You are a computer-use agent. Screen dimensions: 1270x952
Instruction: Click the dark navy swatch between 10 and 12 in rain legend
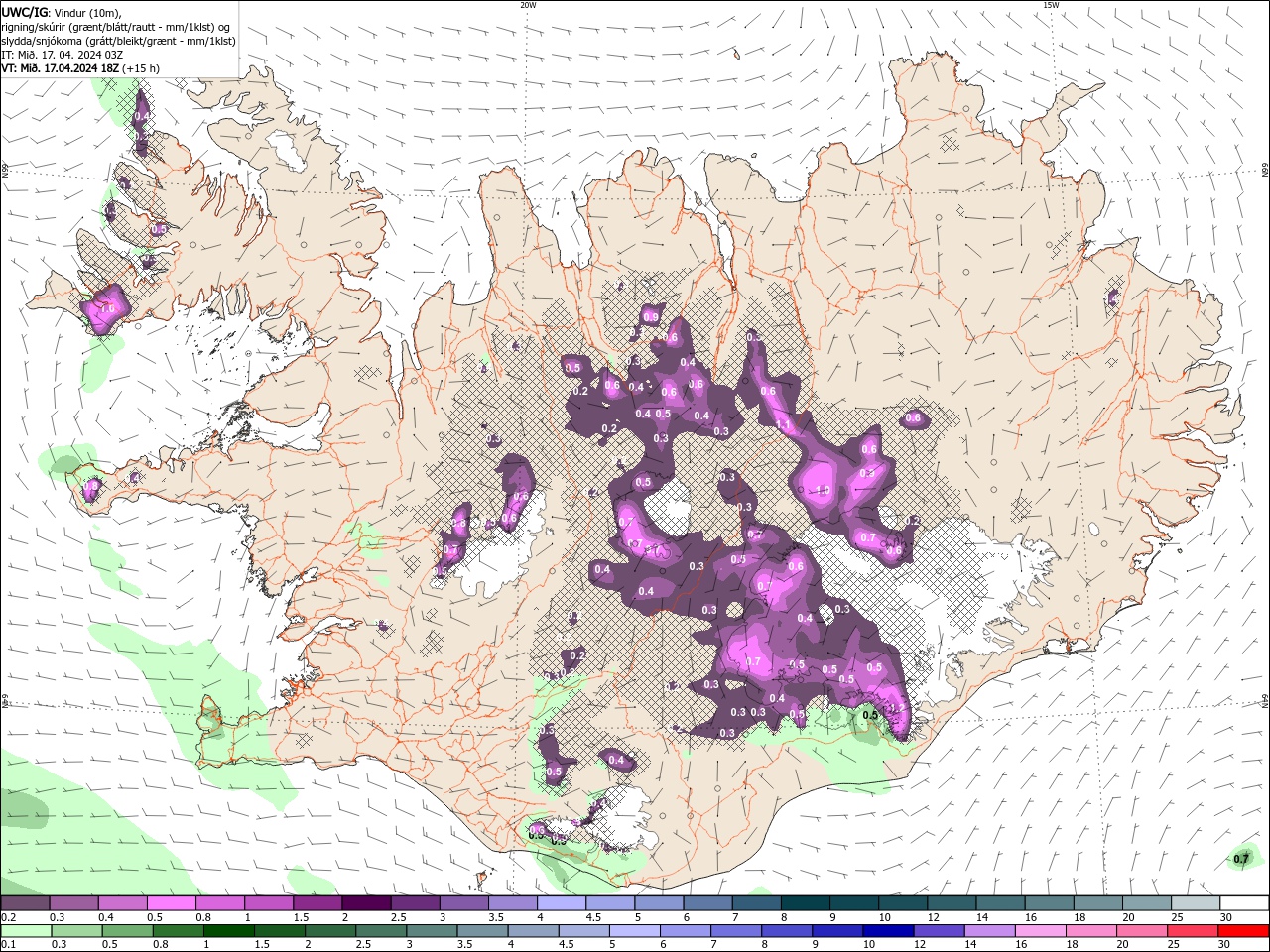tap(887, 931)
